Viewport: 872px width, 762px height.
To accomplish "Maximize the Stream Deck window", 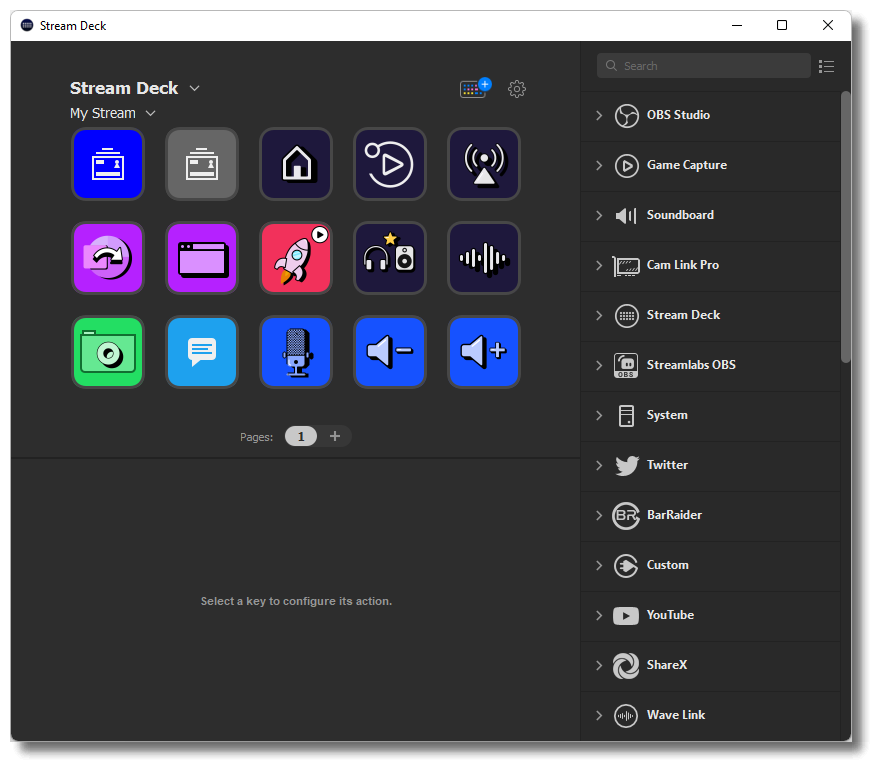I will [782, 25].
